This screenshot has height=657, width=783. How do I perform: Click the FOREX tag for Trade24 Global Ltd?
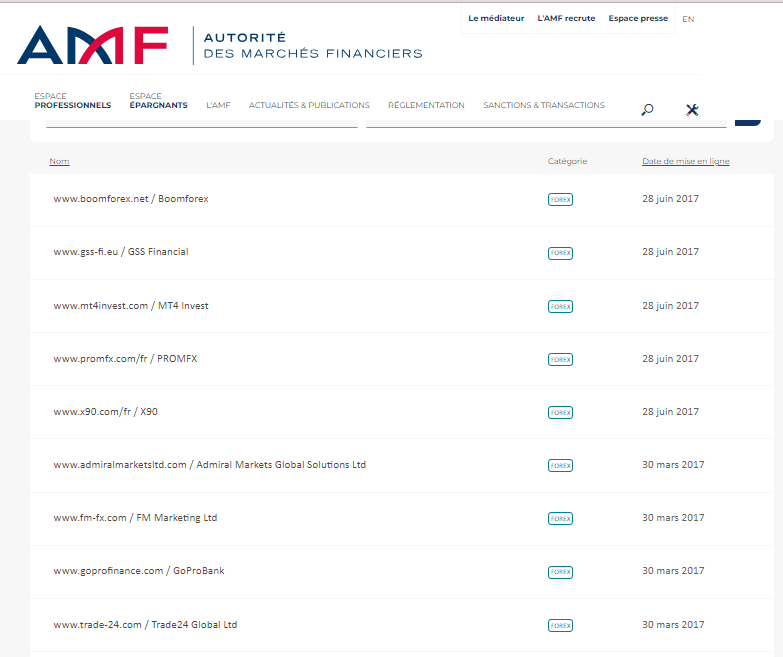pos(560,625)
